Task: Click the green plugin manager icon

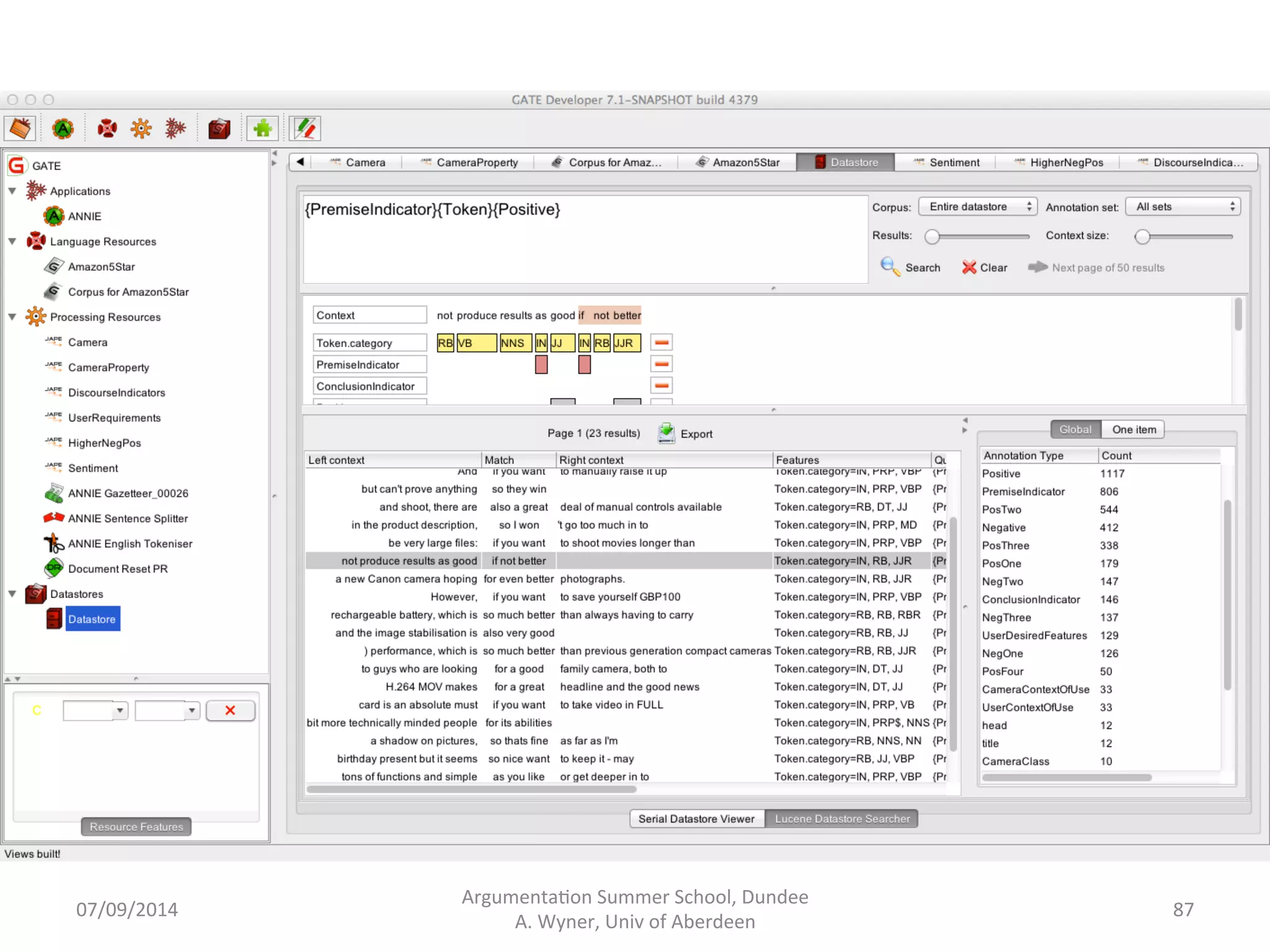Action: click(262, 129)
